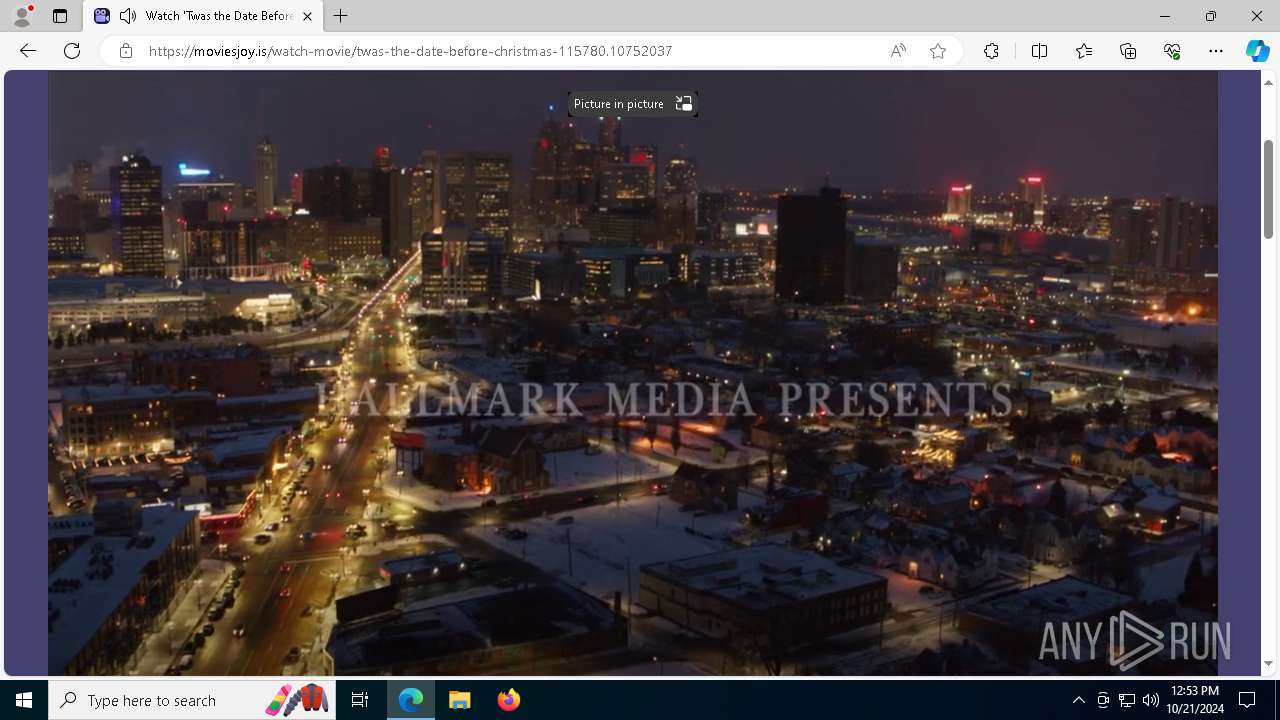
Task: Open the clock and calendar
Action: 1194,700
